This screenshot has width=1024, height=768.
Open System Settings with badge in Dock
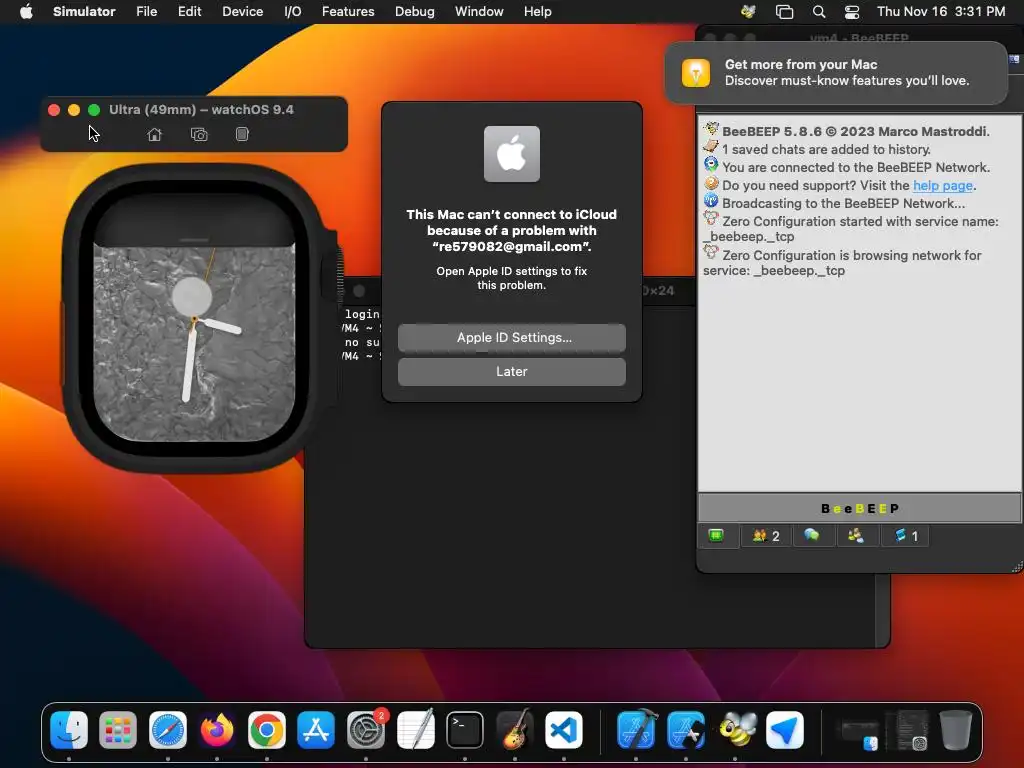(x=366, y=729)
